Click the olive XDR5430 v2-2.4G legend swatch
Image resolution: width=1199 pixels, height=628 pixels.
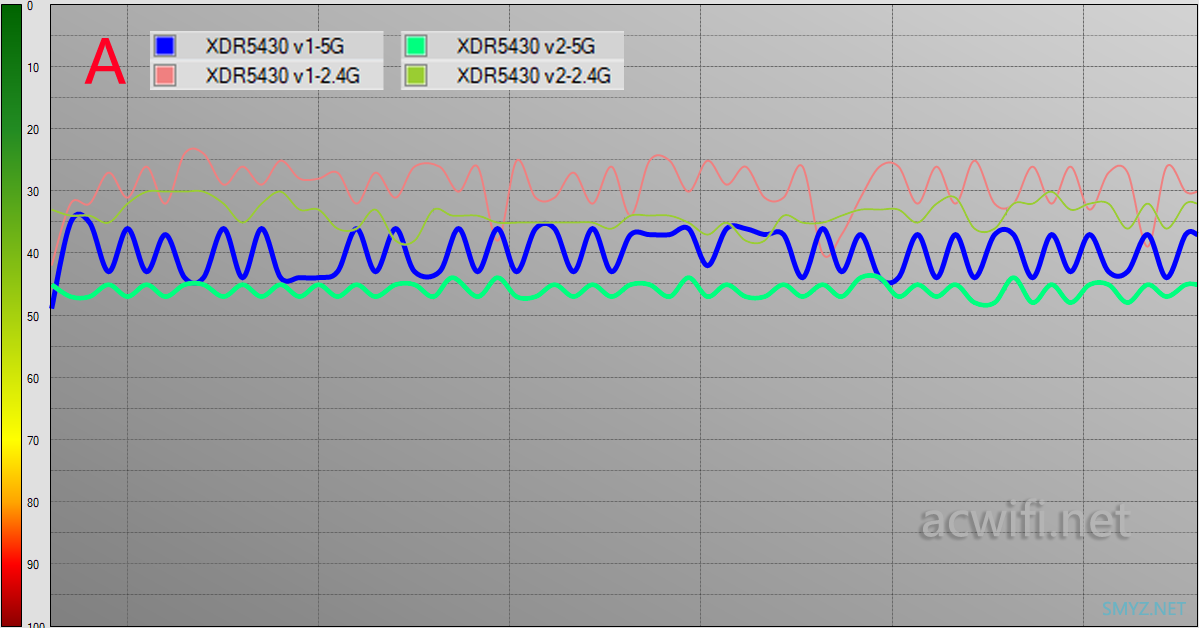point(415,75)
